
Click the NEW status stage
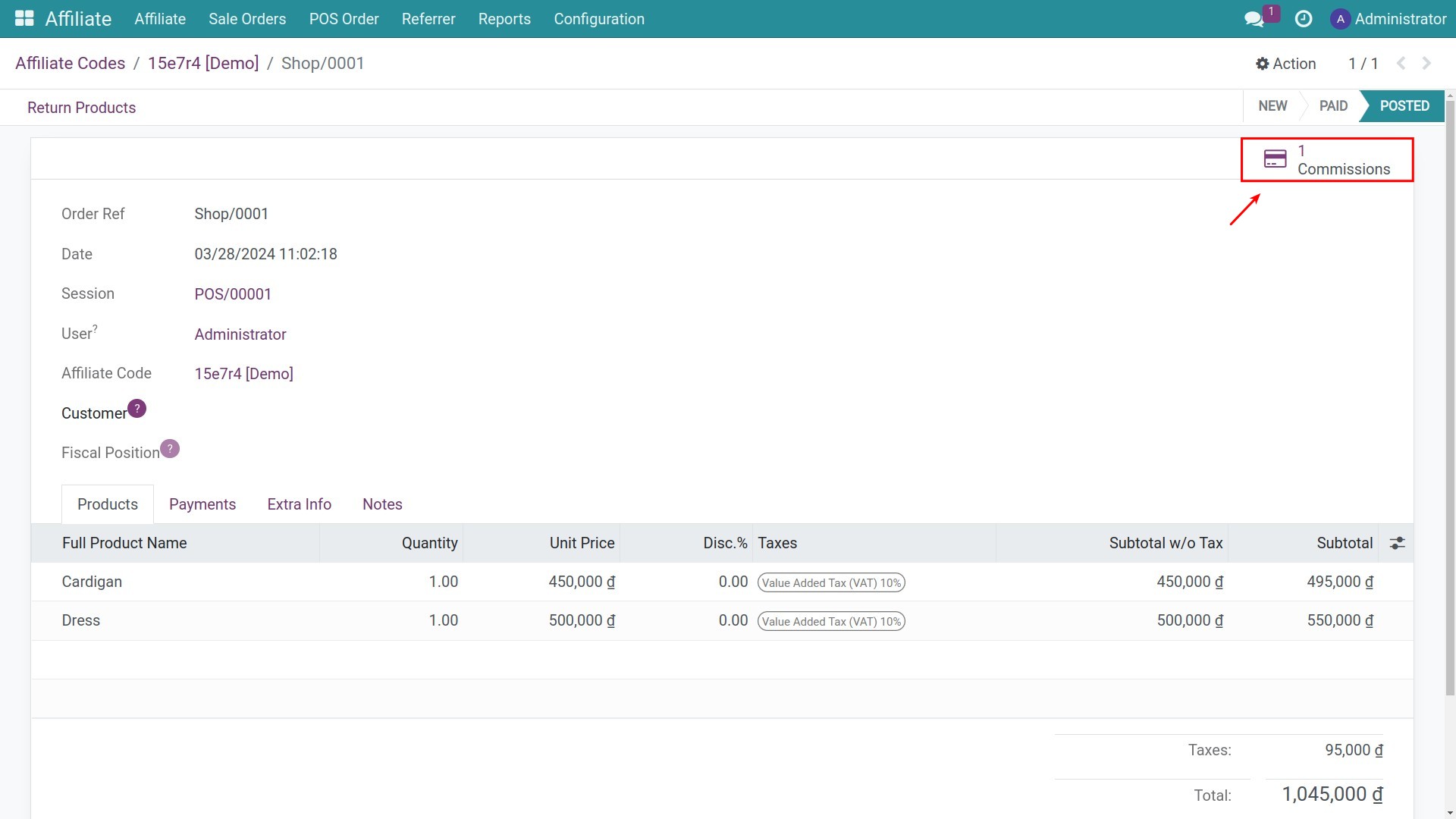coord(1272,106)
